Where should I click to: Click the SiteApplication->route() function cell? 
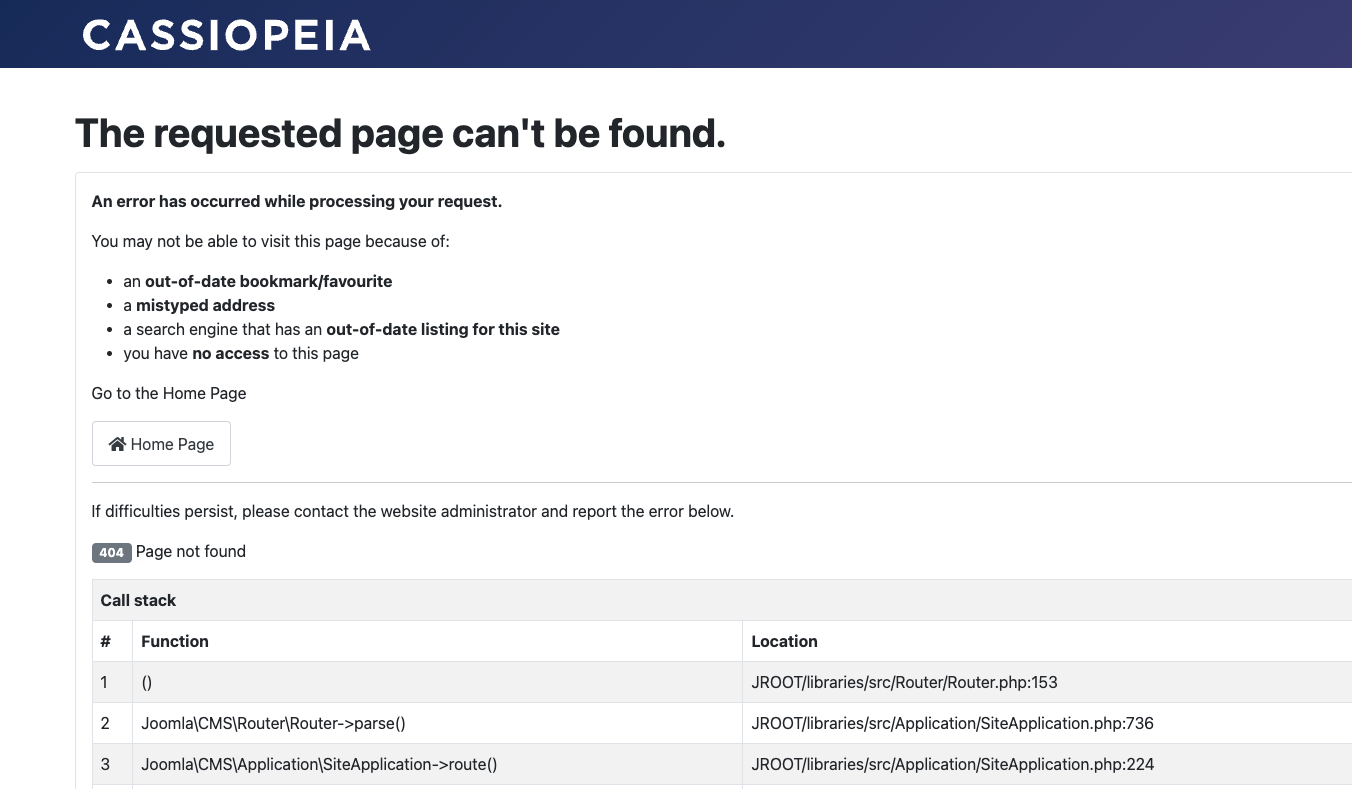click(x=319, y=764)
